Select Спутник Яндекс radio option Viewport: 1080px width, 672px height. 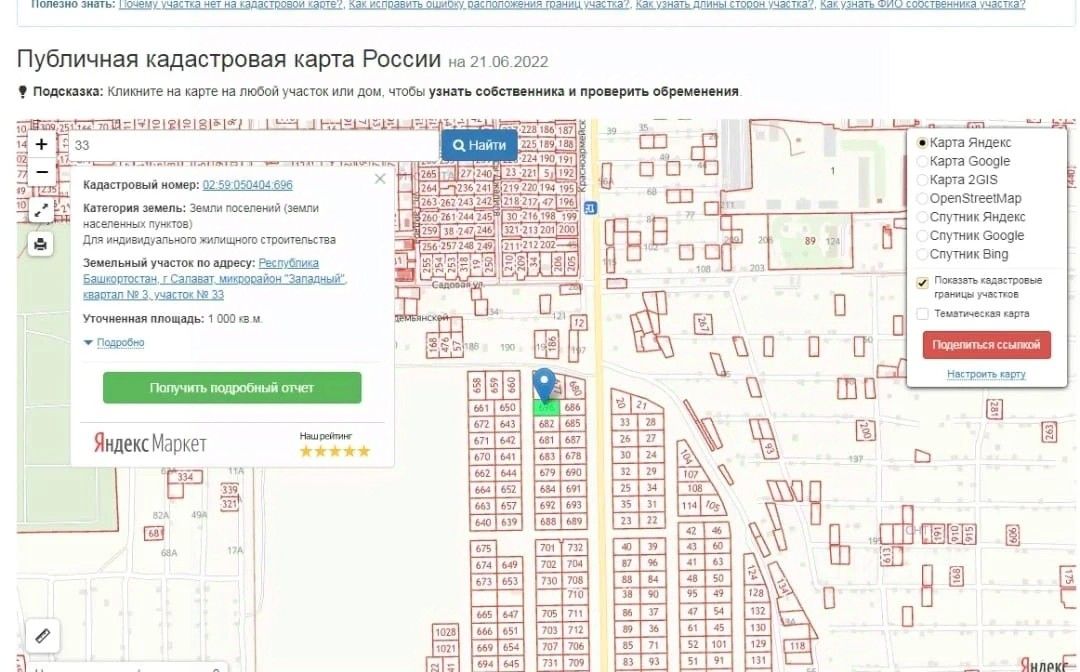[922, 218]
